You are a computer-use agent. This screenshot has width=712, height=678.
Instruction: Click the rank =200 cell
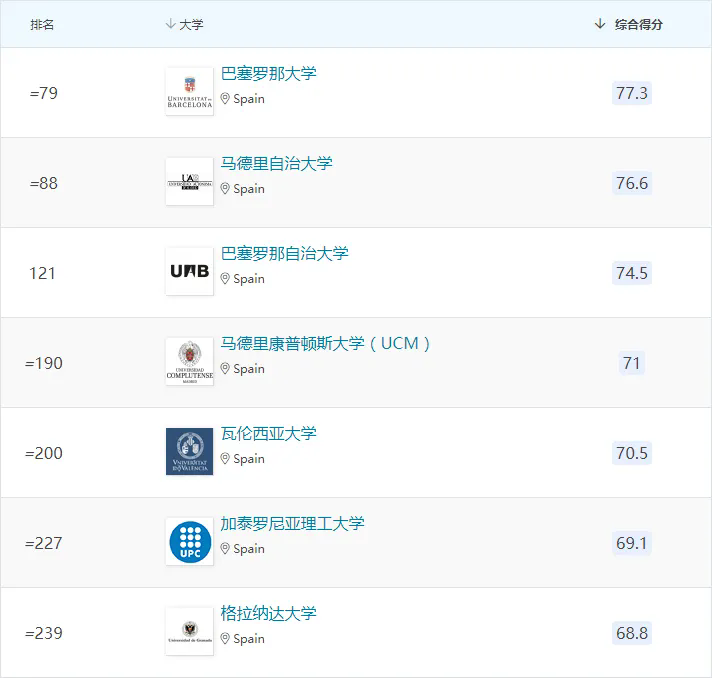click(x=44, y=453)
